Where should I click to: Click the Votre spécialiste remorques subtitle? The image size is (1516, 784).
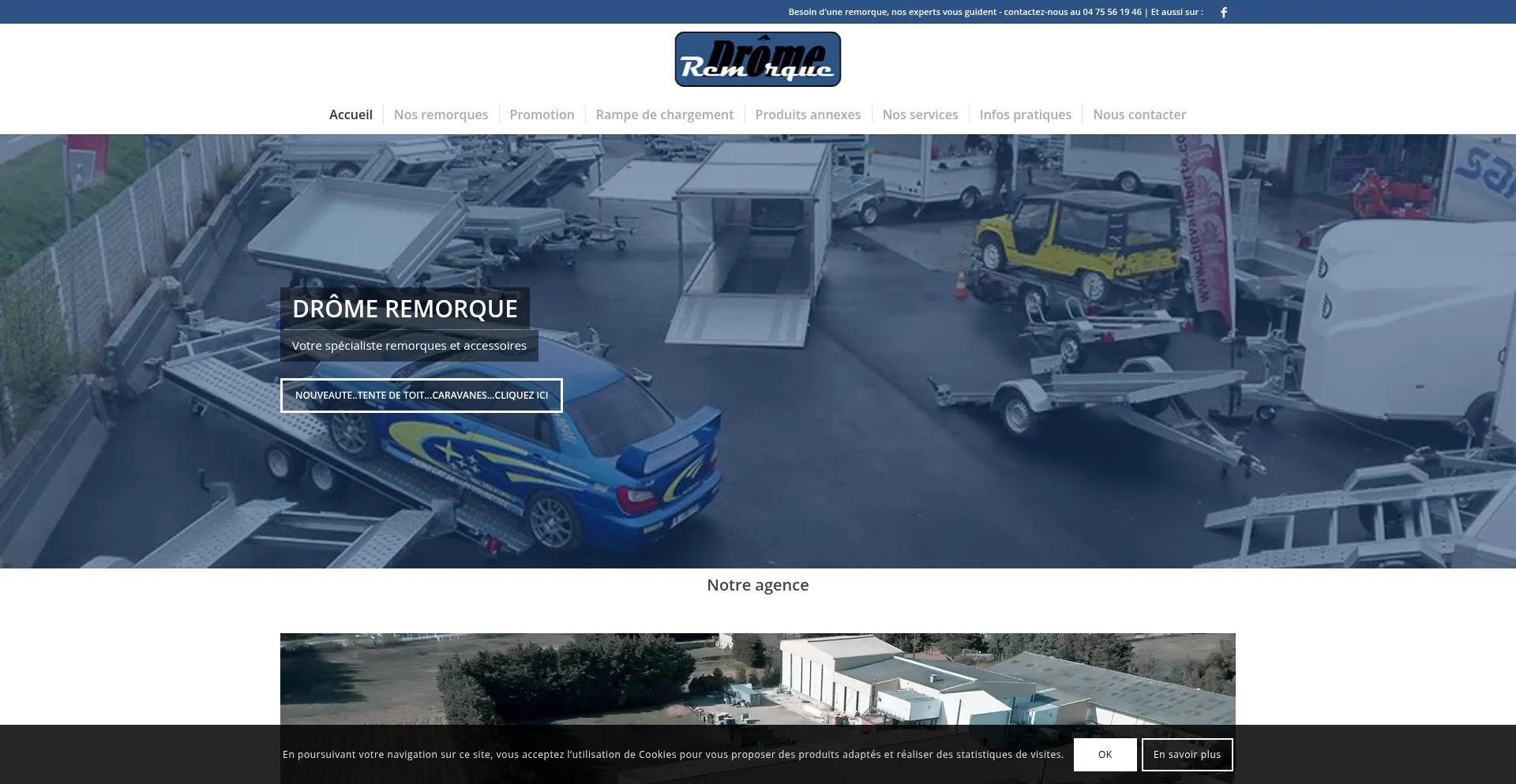coord(409,346)
